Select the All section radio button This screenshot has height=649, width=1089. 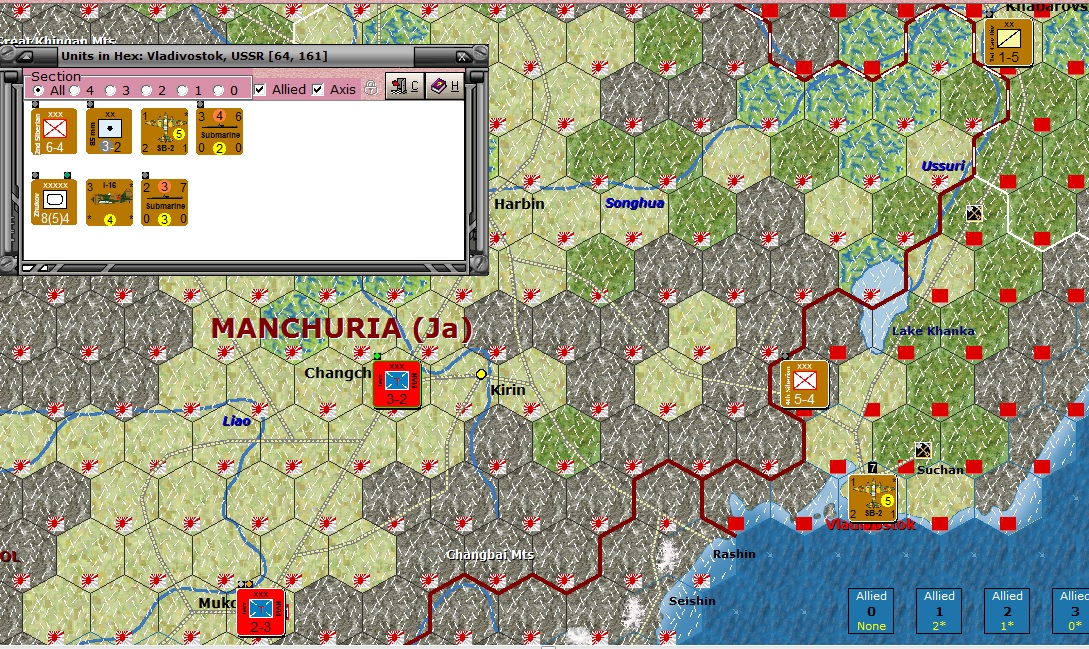38,90
